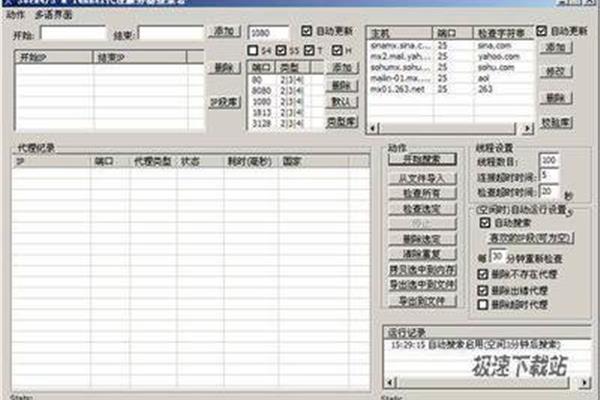Click 添加 button next to the 结束 field

(225, 31)
